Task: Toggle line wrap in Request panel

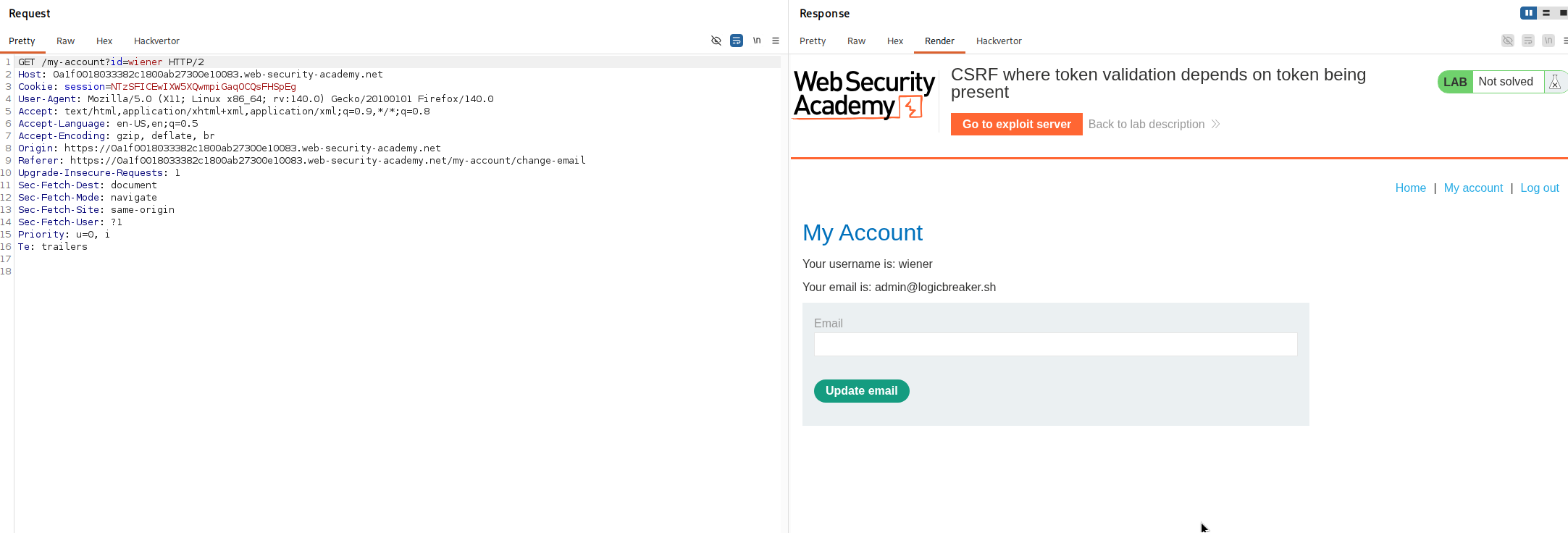Action: pyautogui.click(x=737, y=41)
